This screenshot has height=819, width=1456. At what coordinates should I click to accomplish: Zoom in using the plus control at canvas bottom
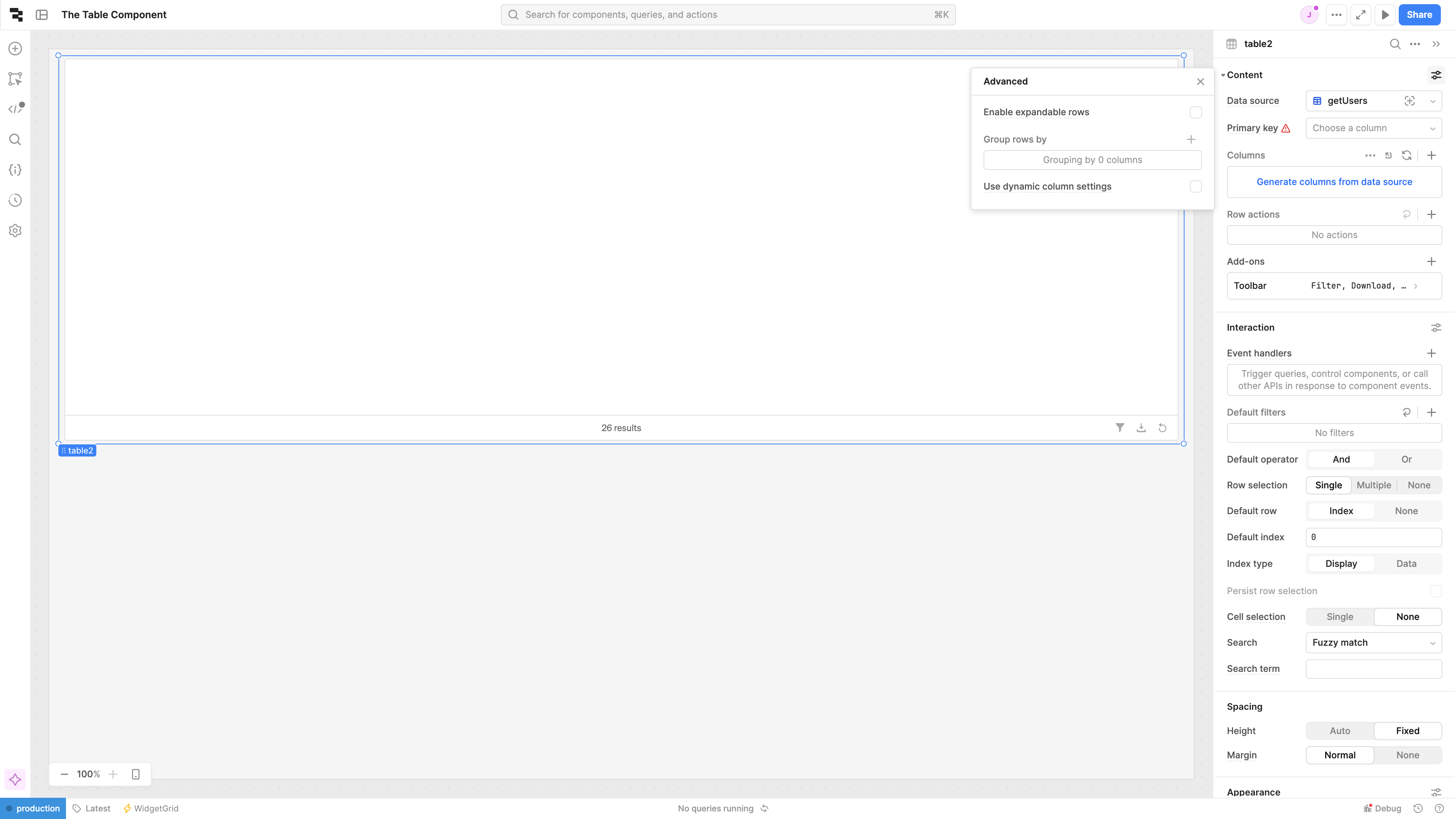click(x=113, y=774)
